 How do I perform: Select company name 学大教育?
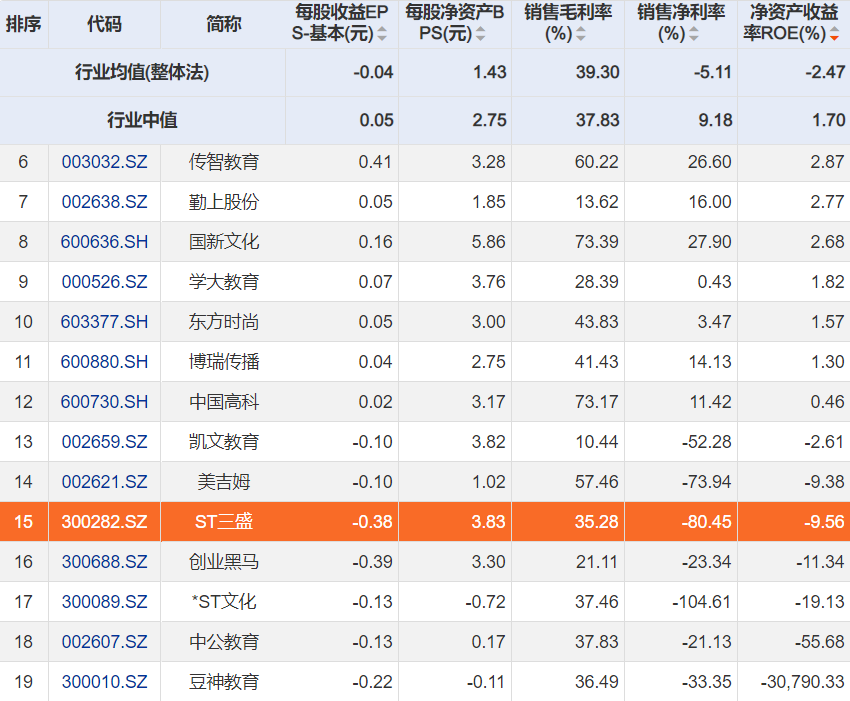coord(224,282)
